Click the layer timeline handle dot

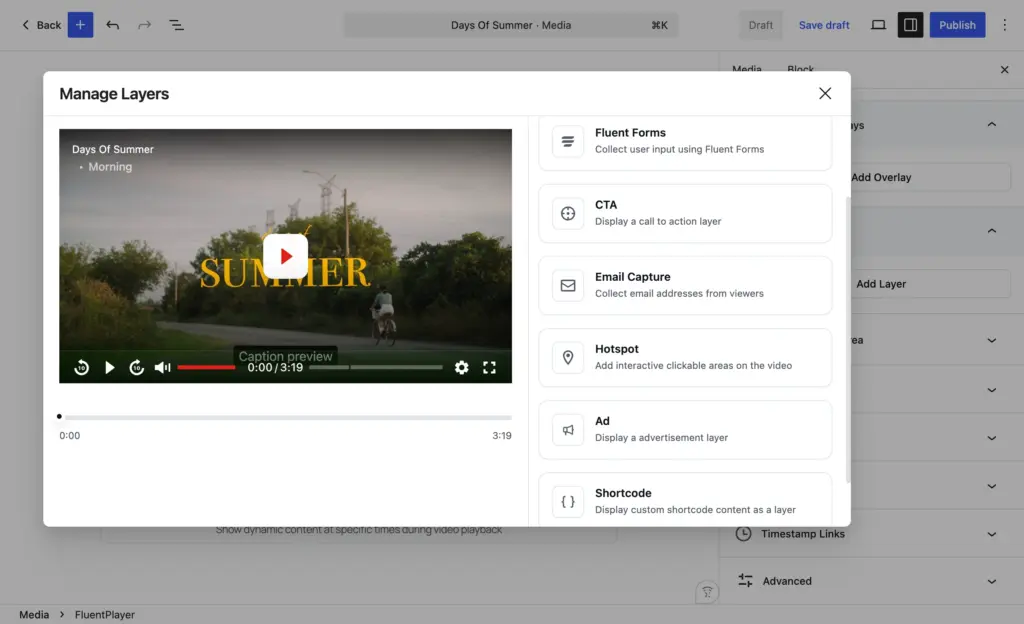pyautogui.click(x=59, y=416)
